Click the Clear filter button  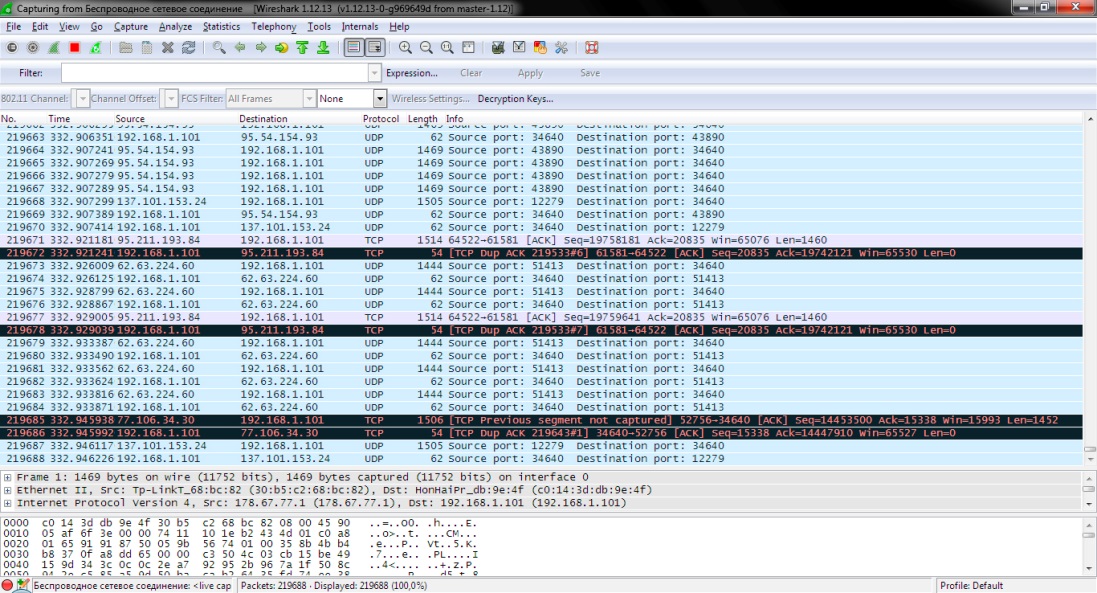pyautogui.click(x=471, y=73)
